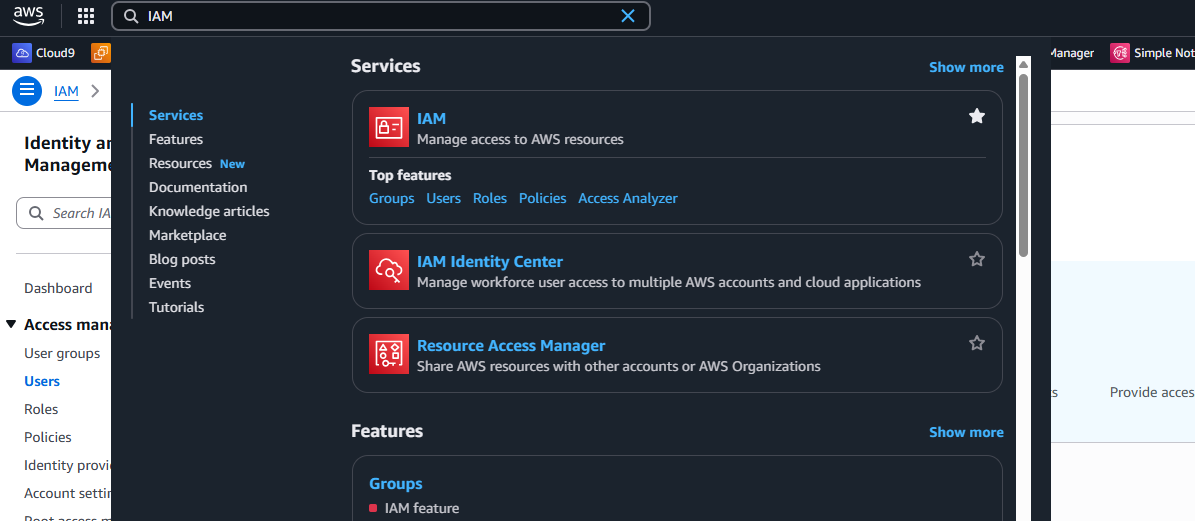Click in the IAM search input field
This screenshot has width=1195, height=521.
click(380, 16)
